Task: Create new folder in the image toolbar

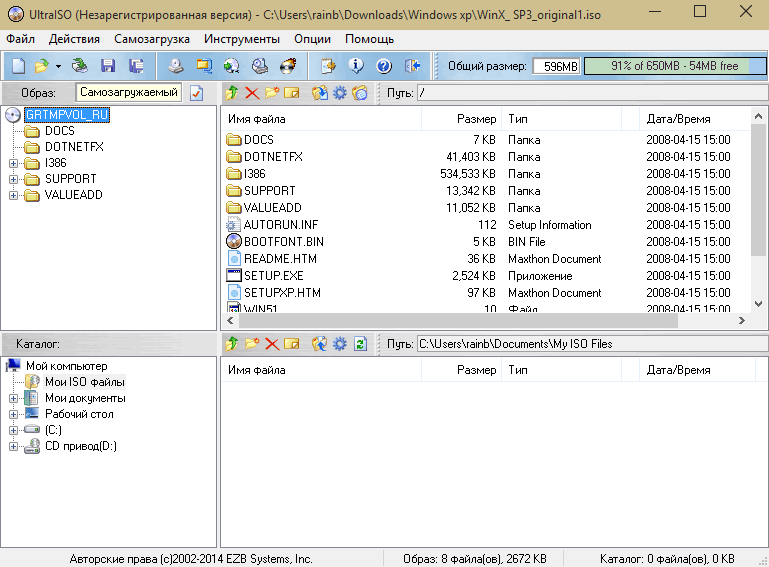Action: pyautogui.click(x=272, y=93)
